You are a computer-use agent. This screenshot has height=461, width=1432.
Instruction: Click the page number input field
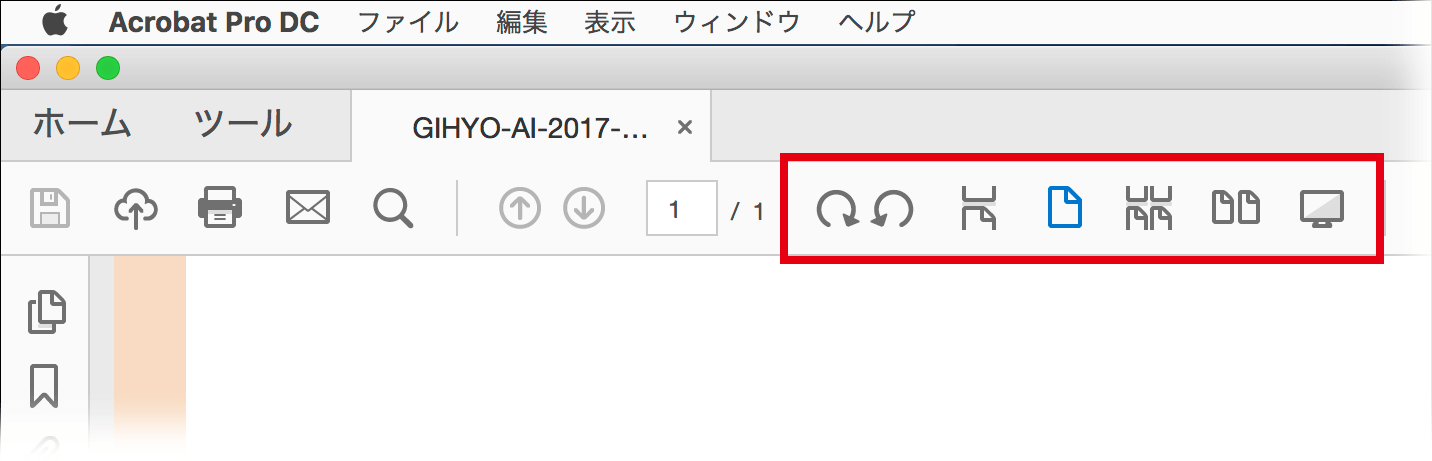pyautogui.click(x=681, y=208)
